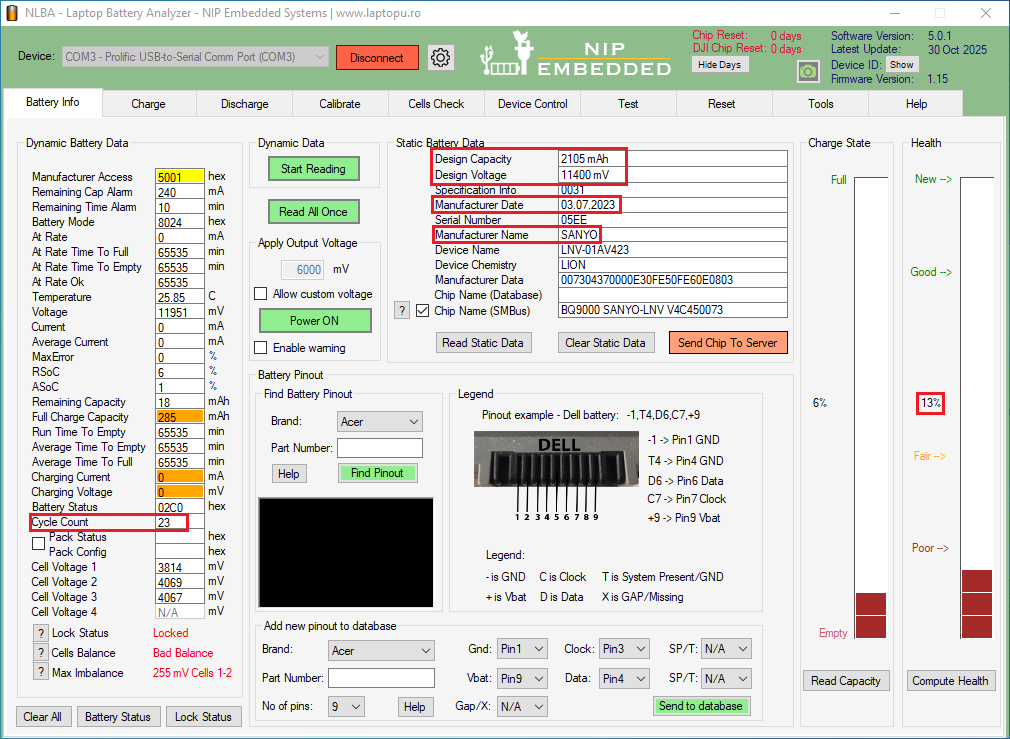Click the Send Chip To Server button

(x=727, y=343)
